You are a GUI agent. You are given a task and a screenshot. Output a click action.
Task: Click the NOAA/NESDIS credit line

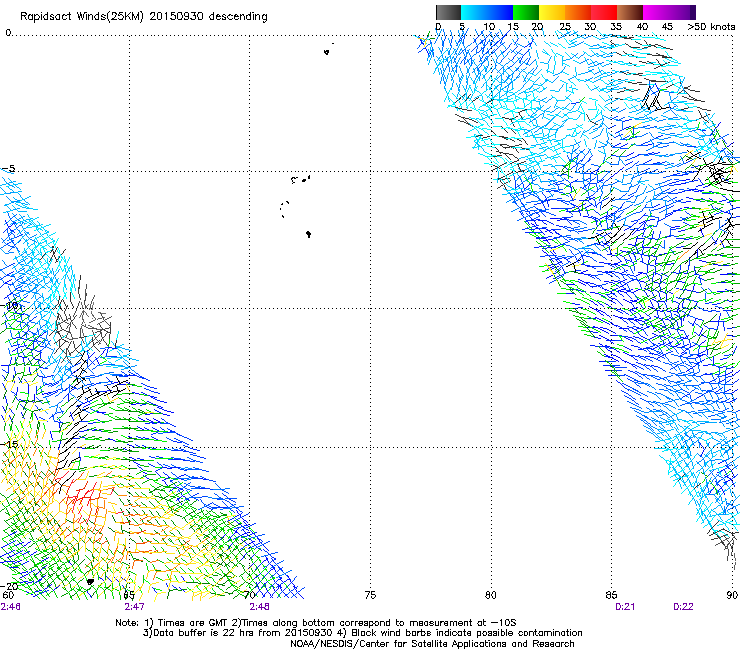click(432, 644)
